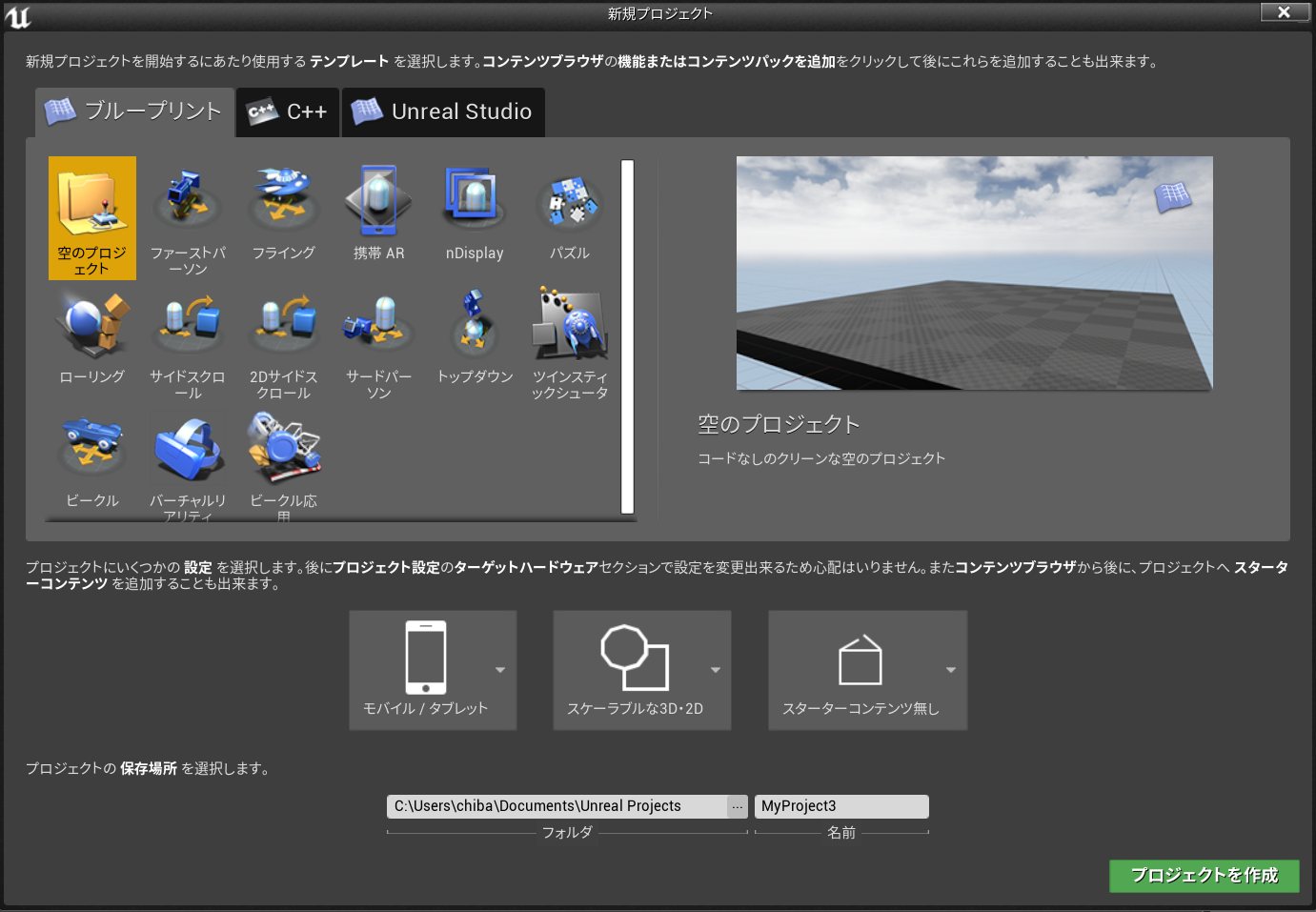The image size is (1316, 912).
Task: Switch to the Unreal Studio tab
Action: click(x=443, y=111)
